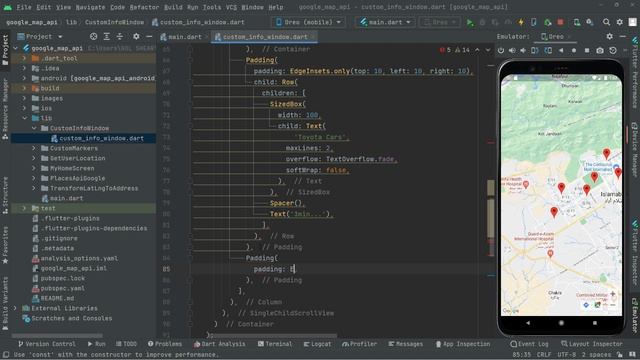This screenshot has height=360, width=640.
Task: Jump to next highlighted error arrow
Action: pyautogui.click(x=488, y=50)
